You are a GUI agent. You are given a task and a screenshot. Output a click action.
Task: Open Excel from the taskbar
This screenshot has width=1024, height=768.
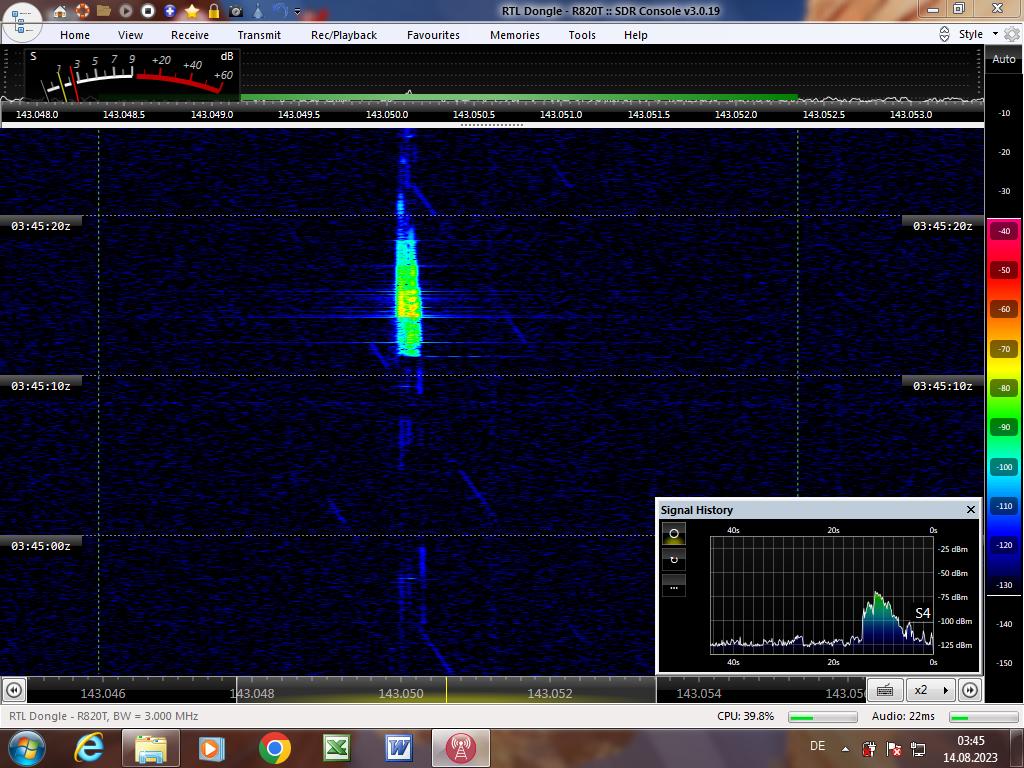click(x=337, y=748)
